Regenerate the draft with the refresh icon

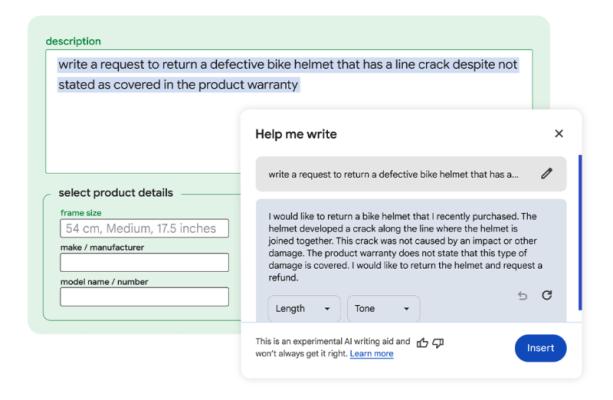[547, 295]
